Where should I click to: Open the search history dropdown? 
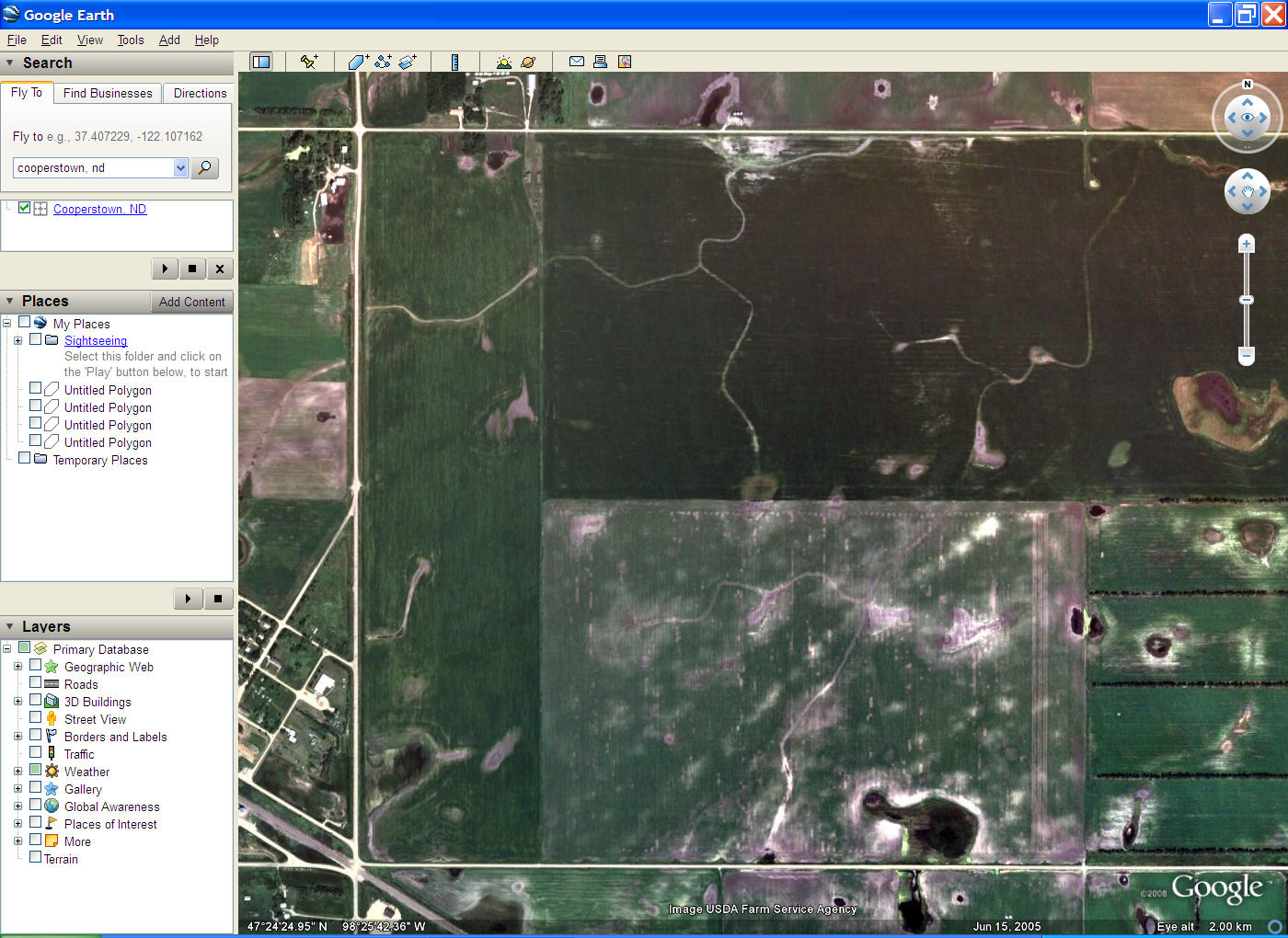(x=180, y=167)
